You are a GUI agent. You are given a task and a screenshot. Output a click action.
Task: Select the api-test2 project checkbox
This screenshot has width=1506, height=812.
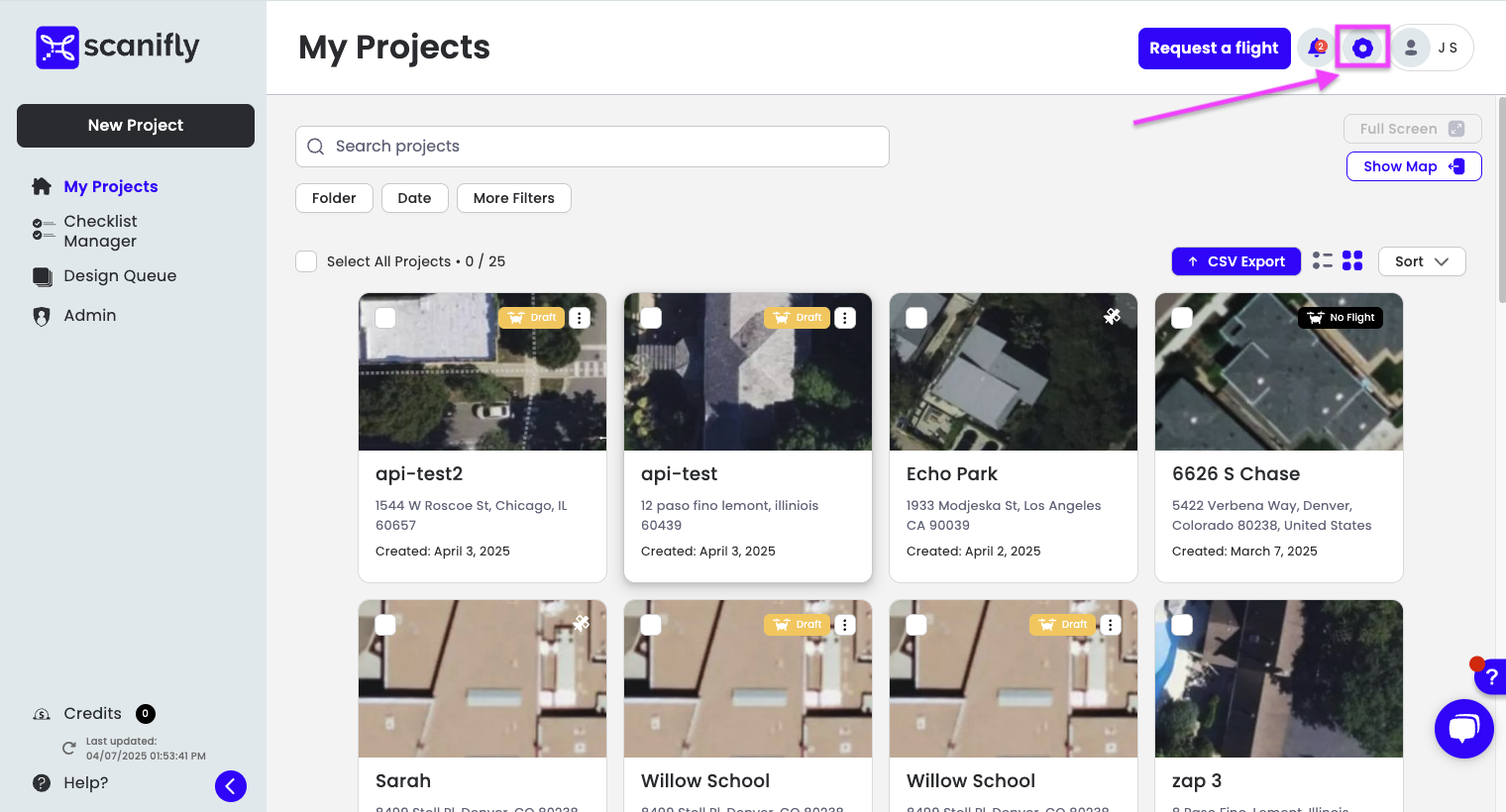(x=385, y=318)
